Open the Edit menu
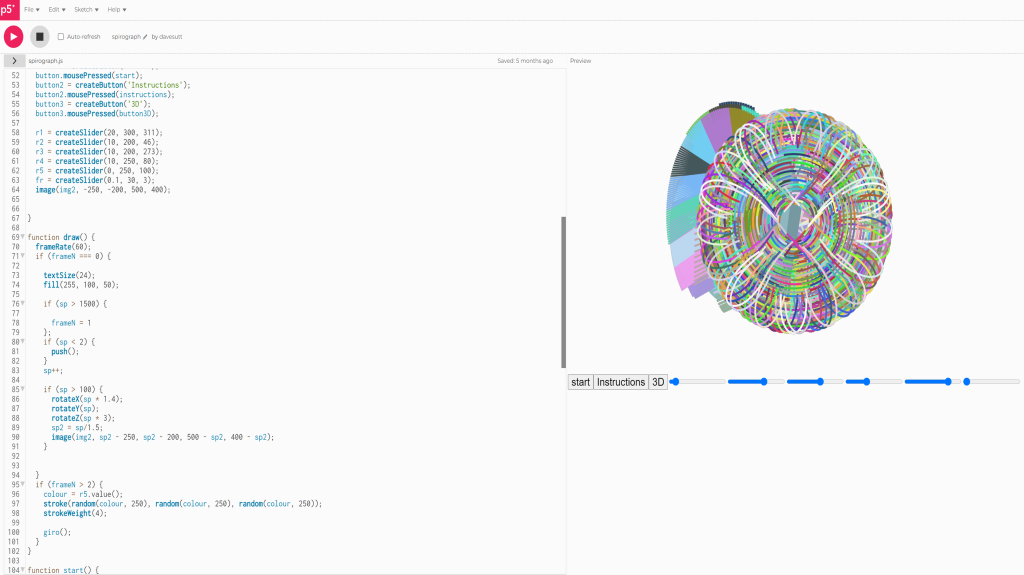The image size is (1024, 575). (x=57, y=9)
